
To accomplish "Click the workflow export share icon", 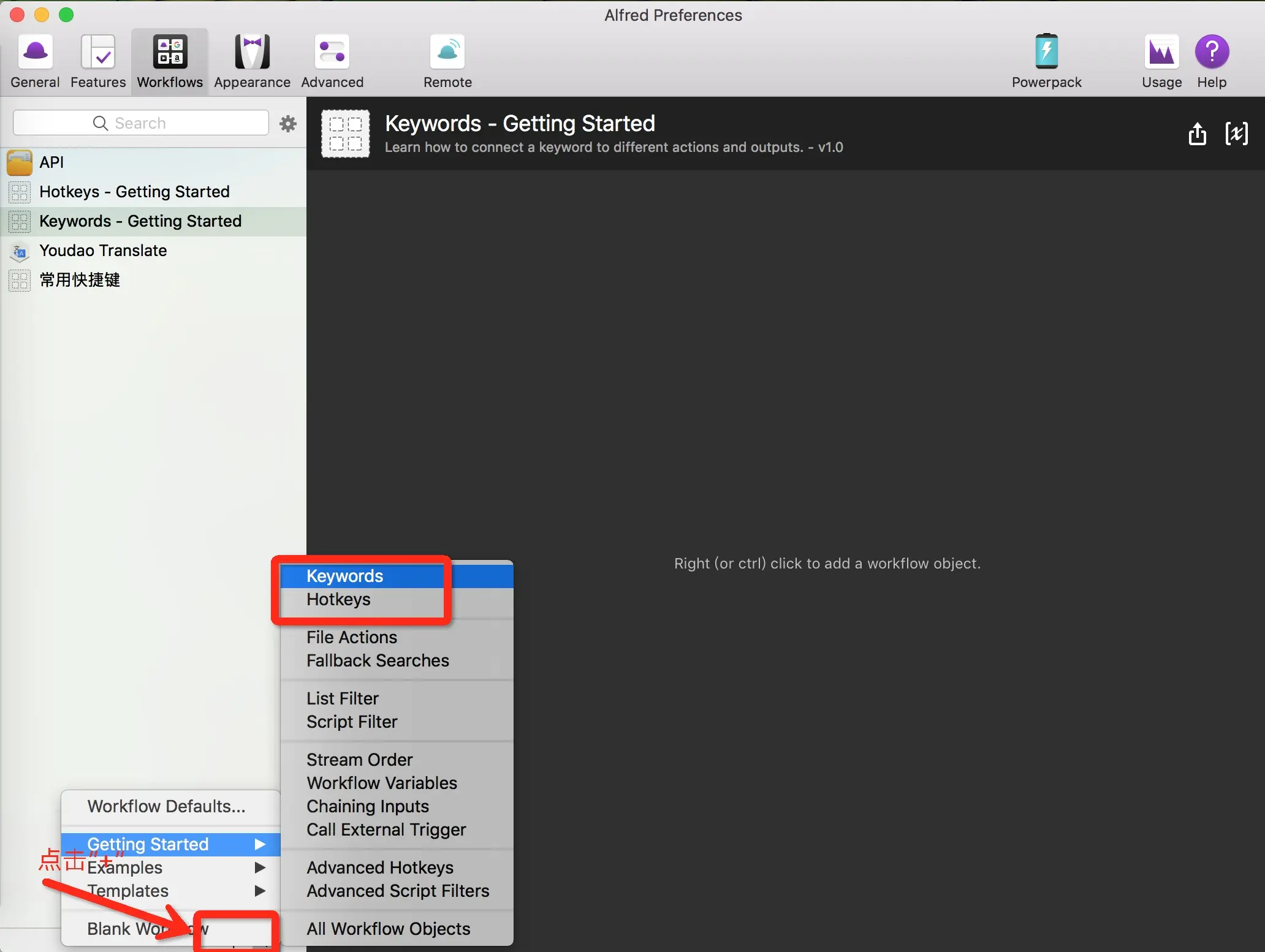I will (1197, 134).
